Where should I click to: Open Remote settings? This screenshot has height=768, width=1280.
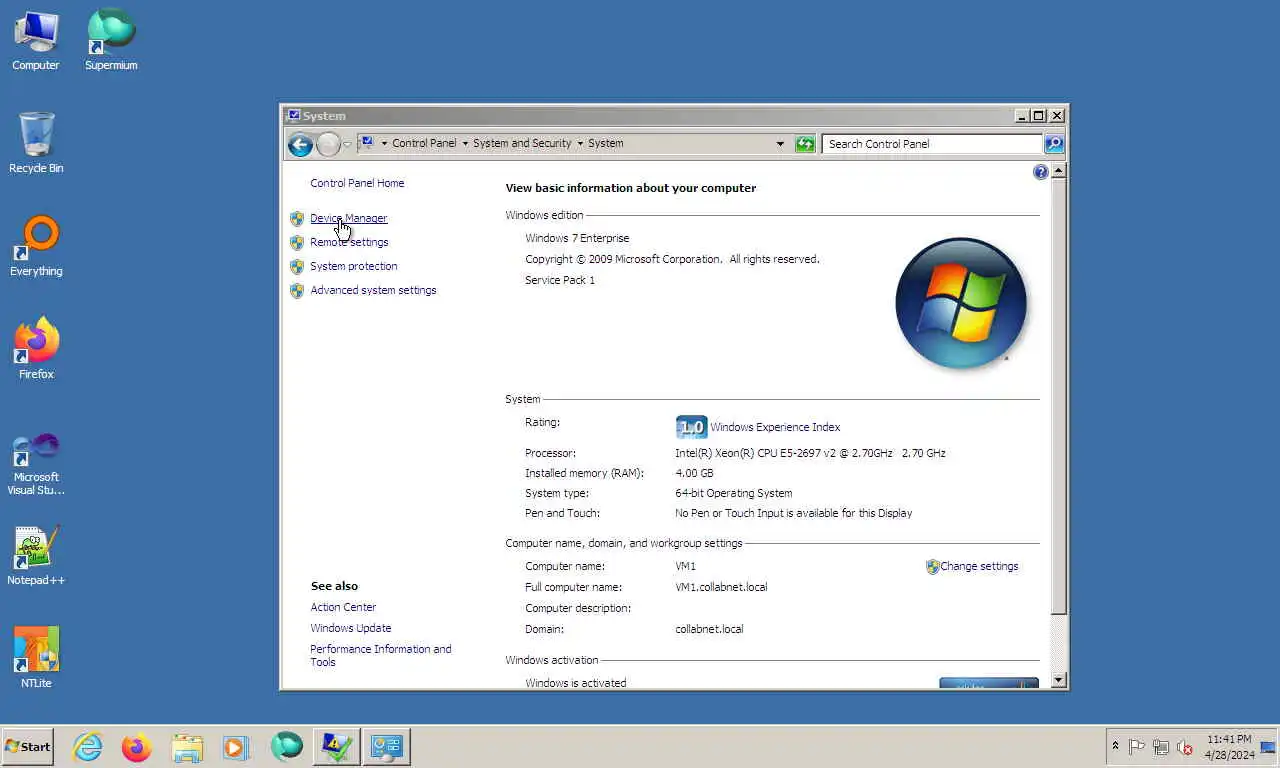(x=349, y=242)
